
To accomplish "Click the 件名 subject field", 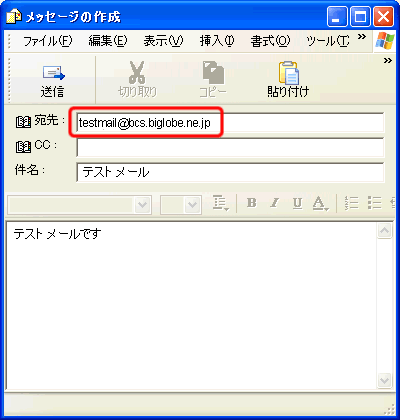I will (x=230, y=172).
